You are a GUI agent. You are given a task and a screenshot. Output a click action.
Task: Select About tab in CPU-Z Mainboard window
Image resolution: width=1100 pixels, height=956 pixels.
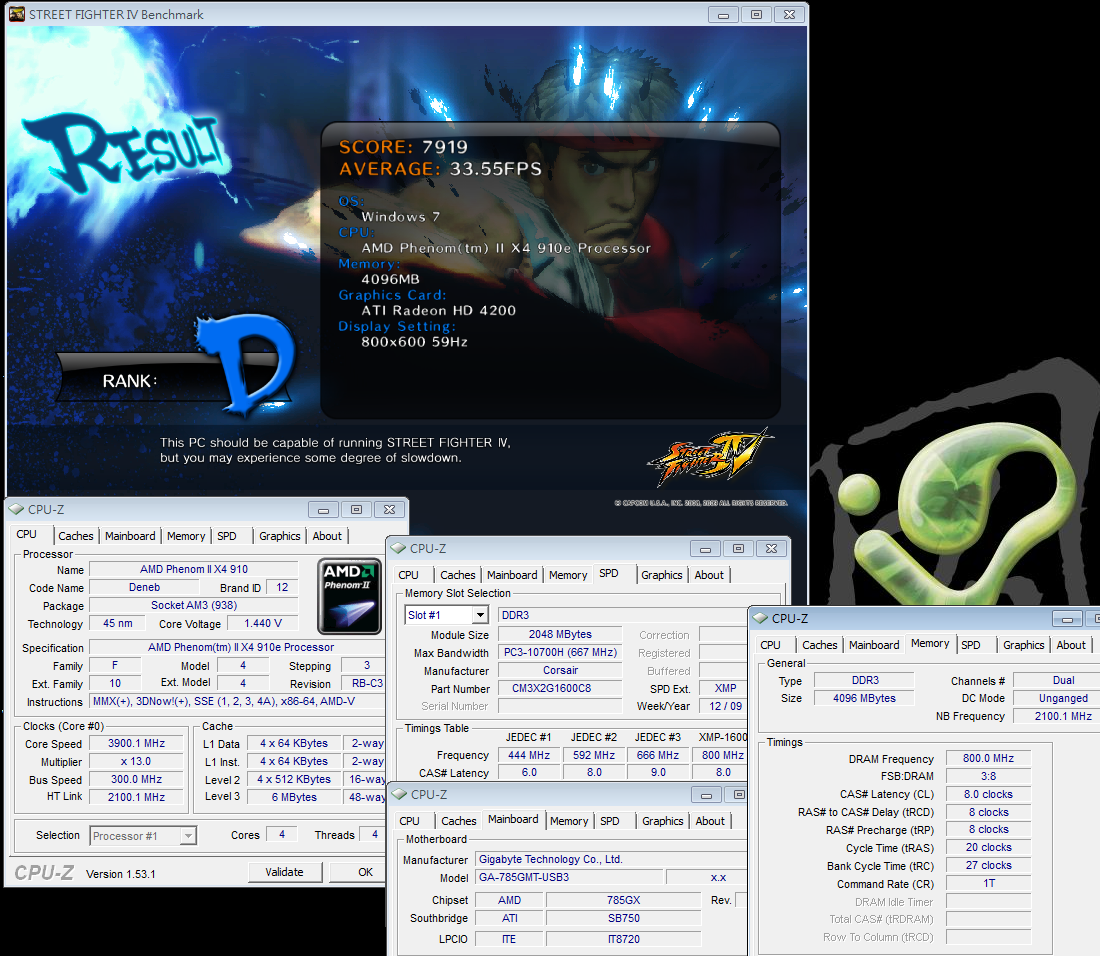tap(710, 821)
